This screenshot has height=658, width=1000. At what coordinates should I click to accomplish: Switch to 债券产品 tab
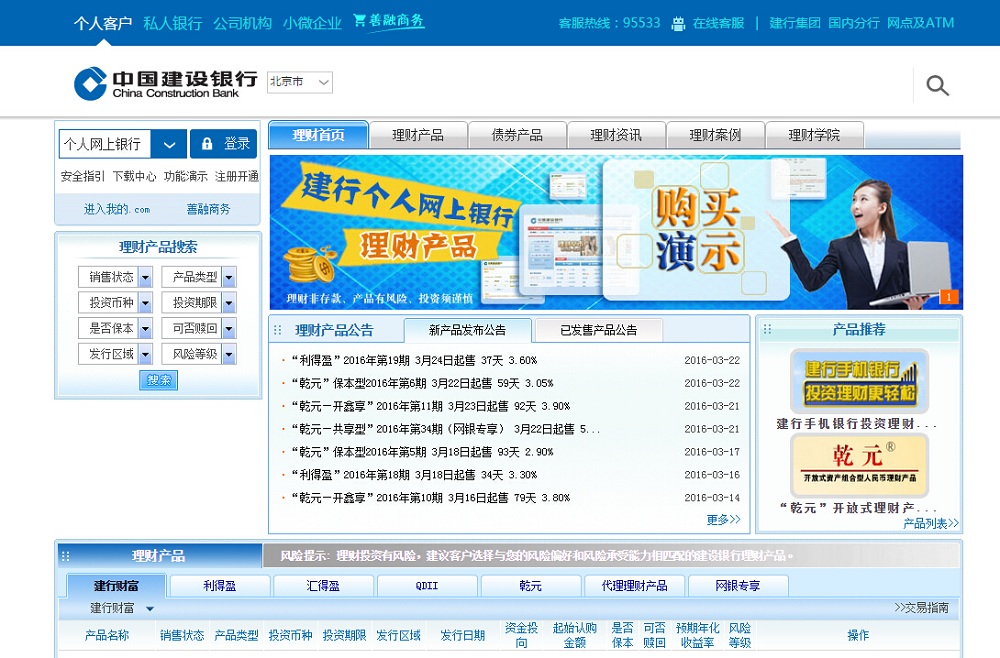point(517,135)
